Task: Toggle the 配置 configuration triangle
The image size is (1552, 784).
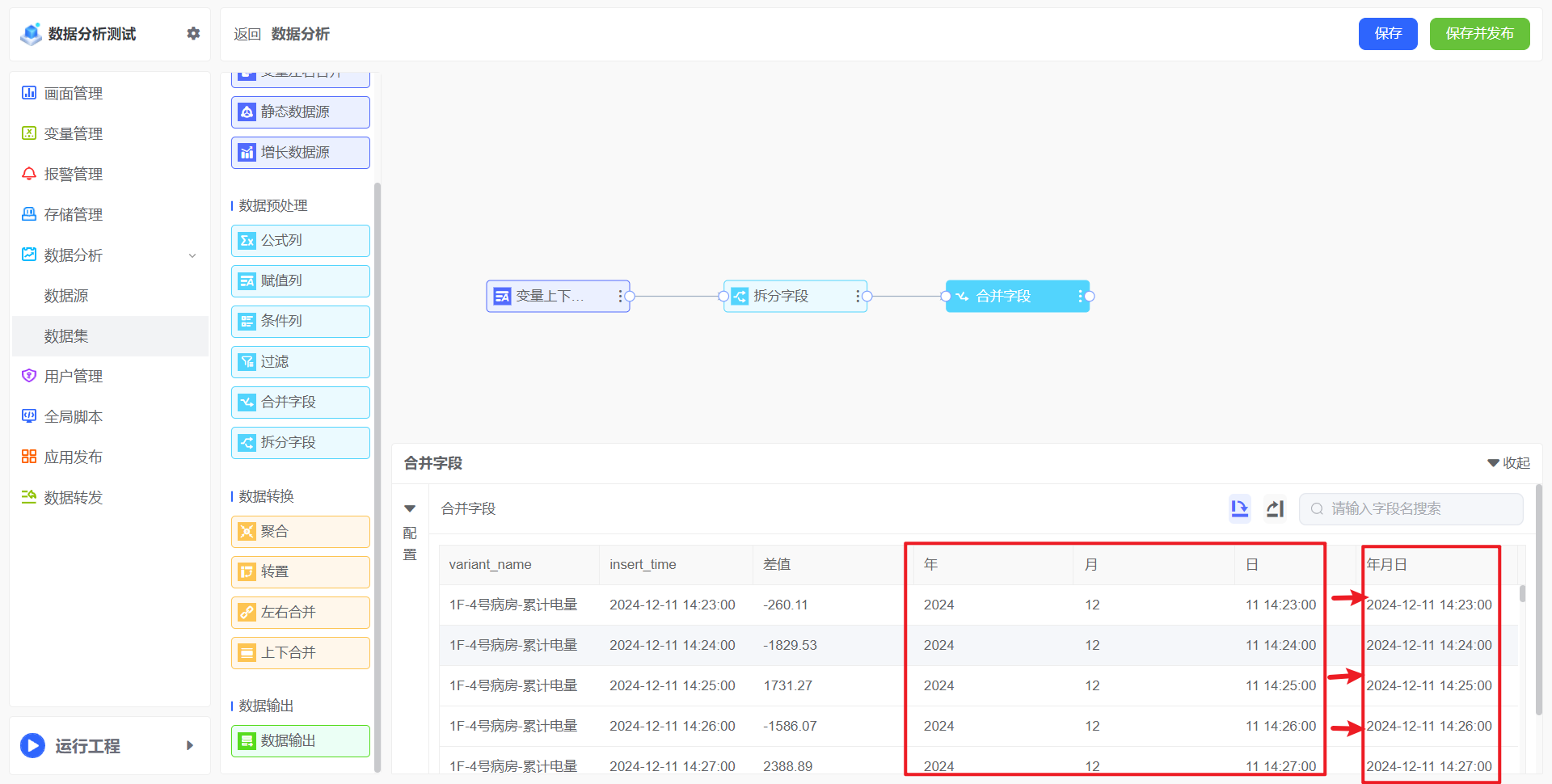Action: pyautogui.click(x=410, y=508)
